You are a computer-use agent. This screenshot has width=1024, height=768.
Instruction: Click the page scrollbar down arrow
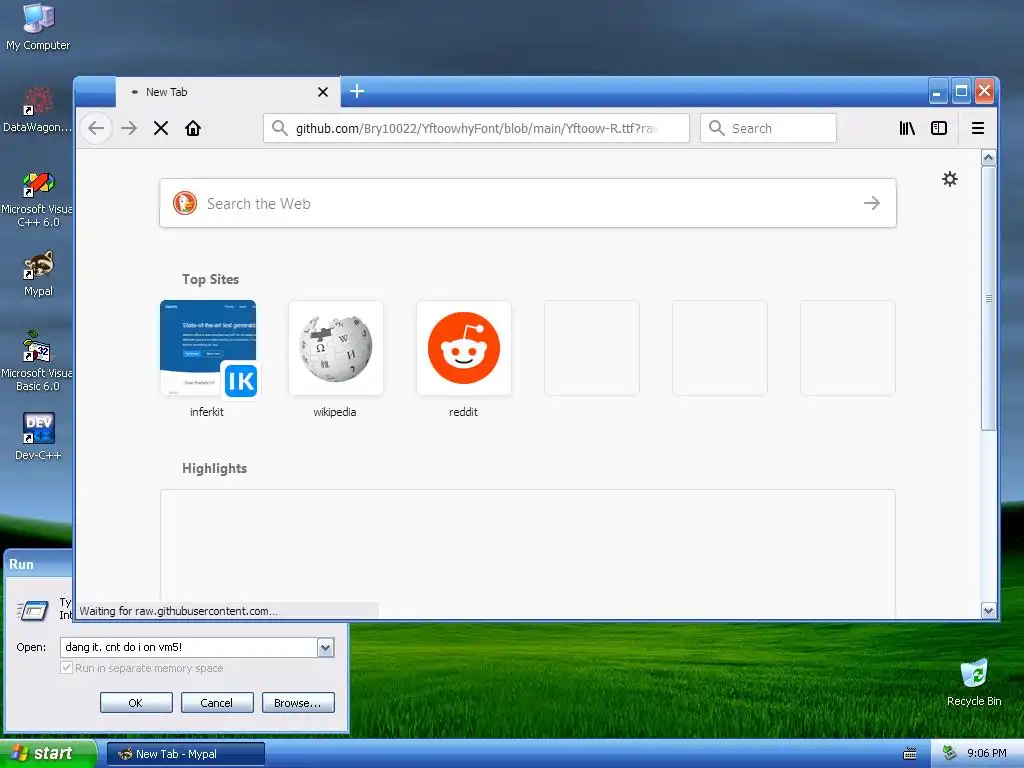pos(988,611)
